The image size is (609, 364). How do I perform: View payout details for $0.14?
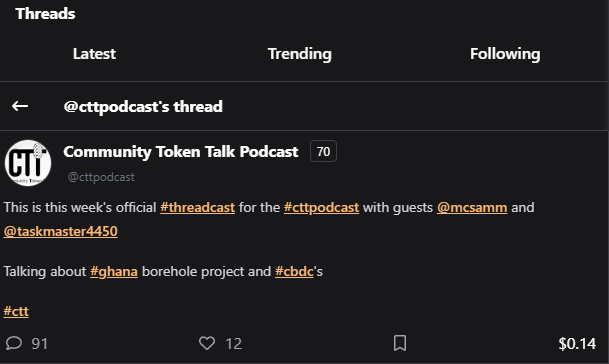(577, 343)
